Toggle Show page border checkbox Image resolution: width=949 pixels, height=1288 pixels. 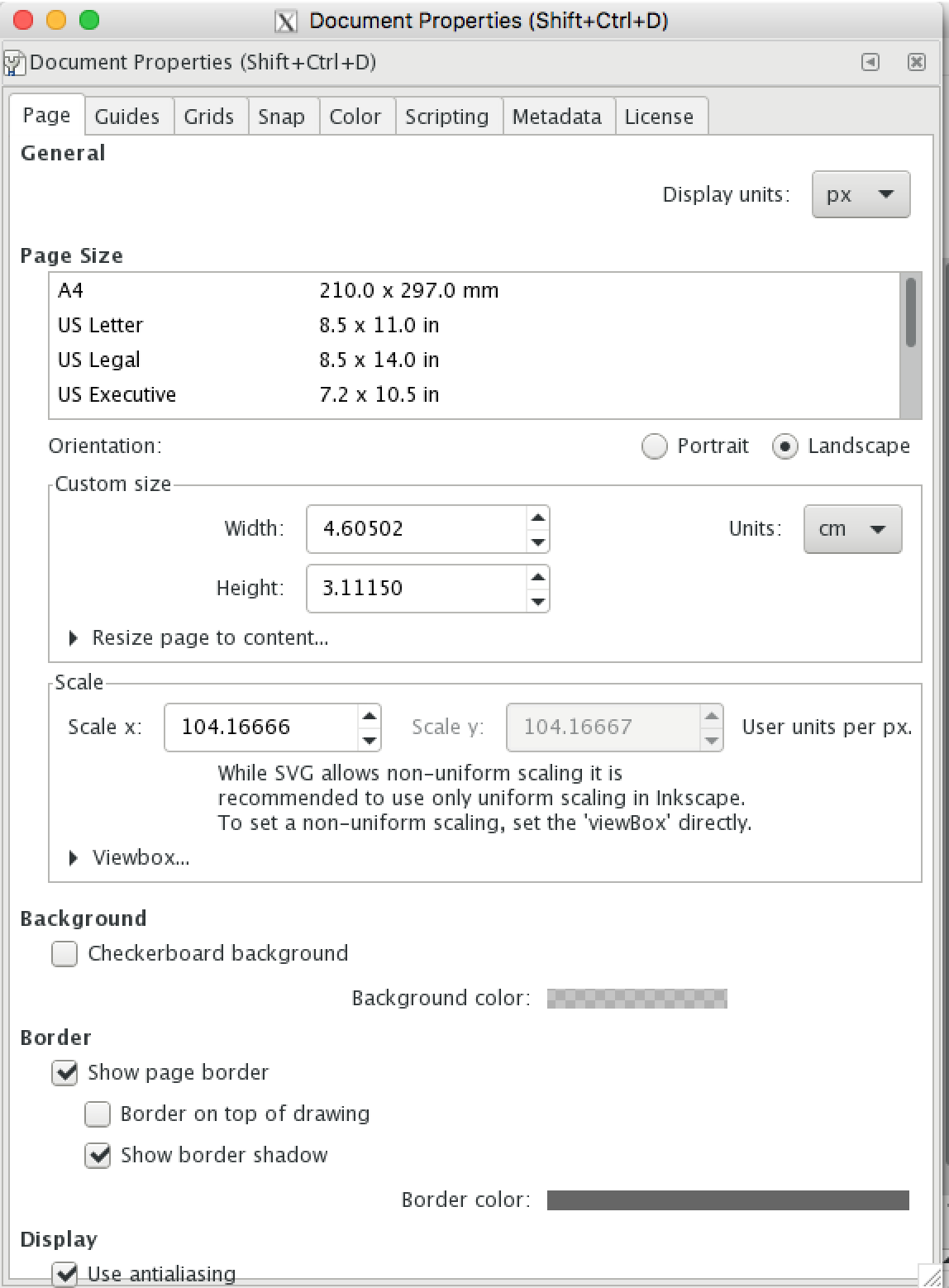point(64,1073)
